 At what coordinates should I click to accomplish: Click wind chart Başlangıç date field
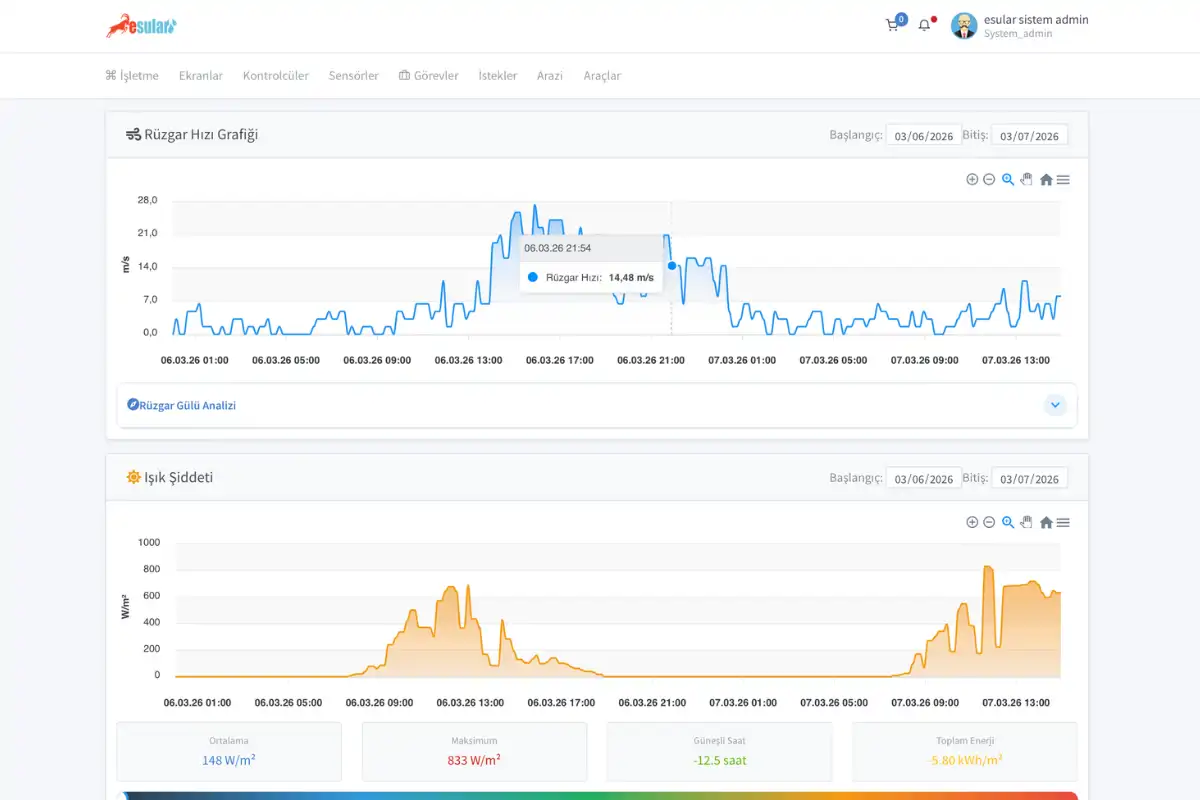923,136
